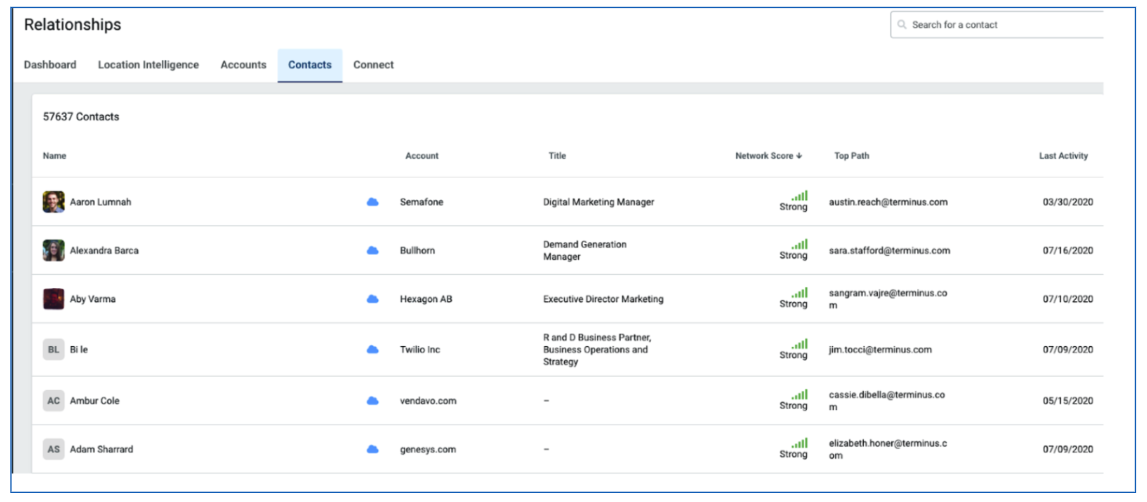Open Alexandra Barca's profile photo
Viewport: 1147px width, 502px height.
pyautogui.click(x=53, y=250)
